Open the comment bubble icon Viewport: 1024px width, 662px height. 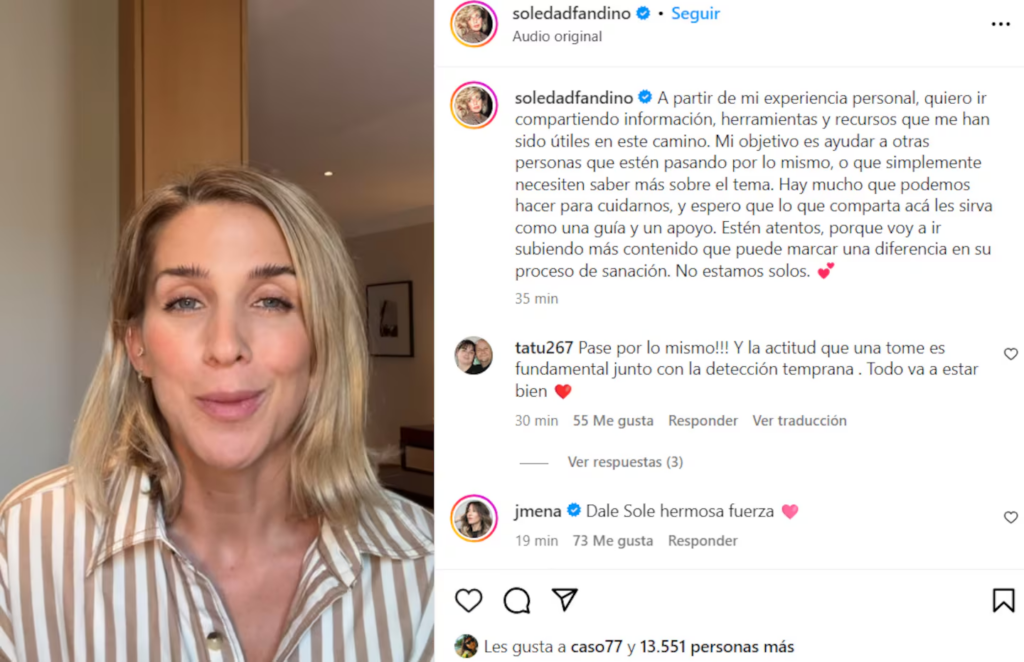517,600
